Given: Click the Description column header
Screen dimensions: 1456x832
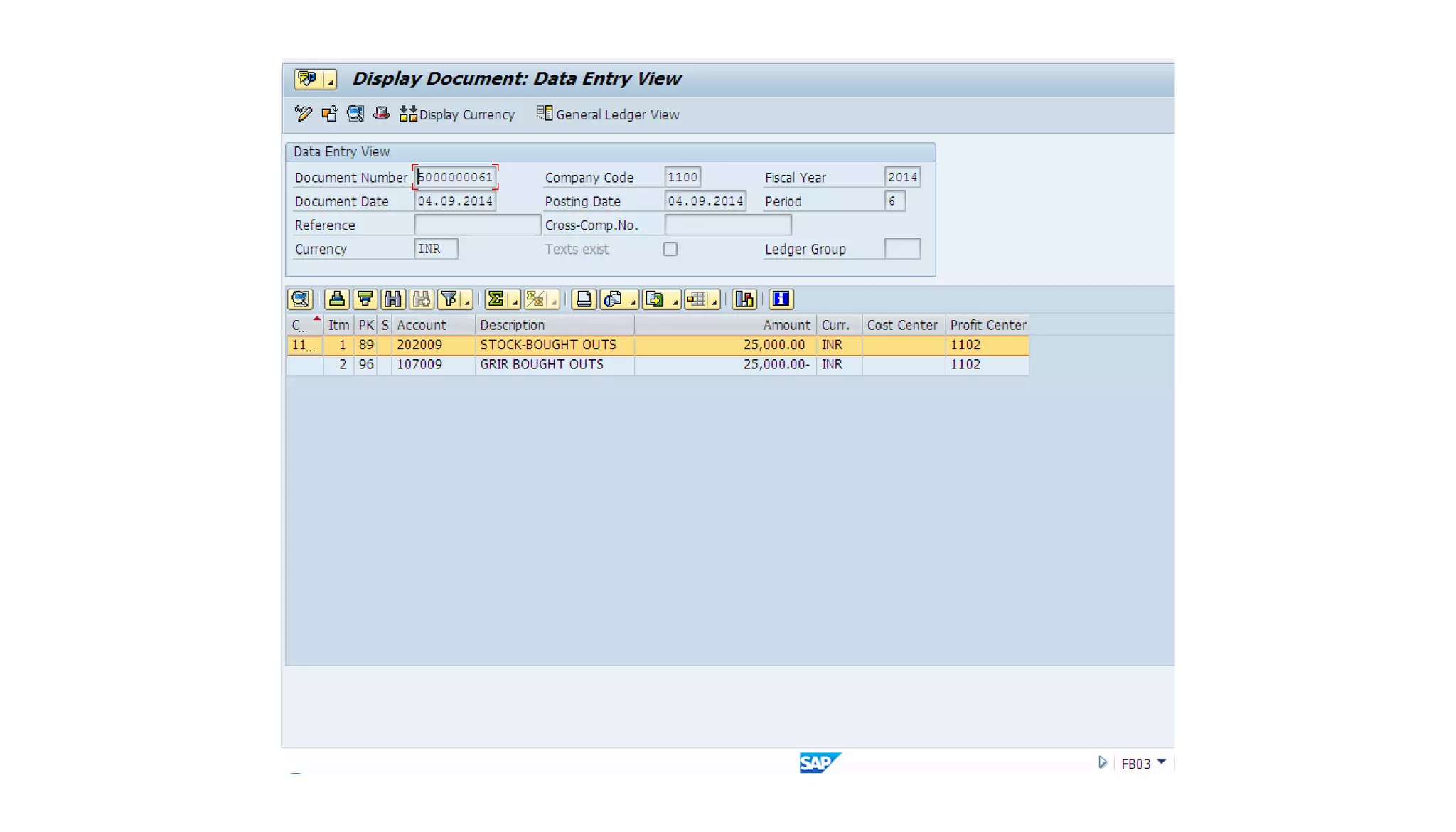Looking at the screenshot, I should coord(555,325).
